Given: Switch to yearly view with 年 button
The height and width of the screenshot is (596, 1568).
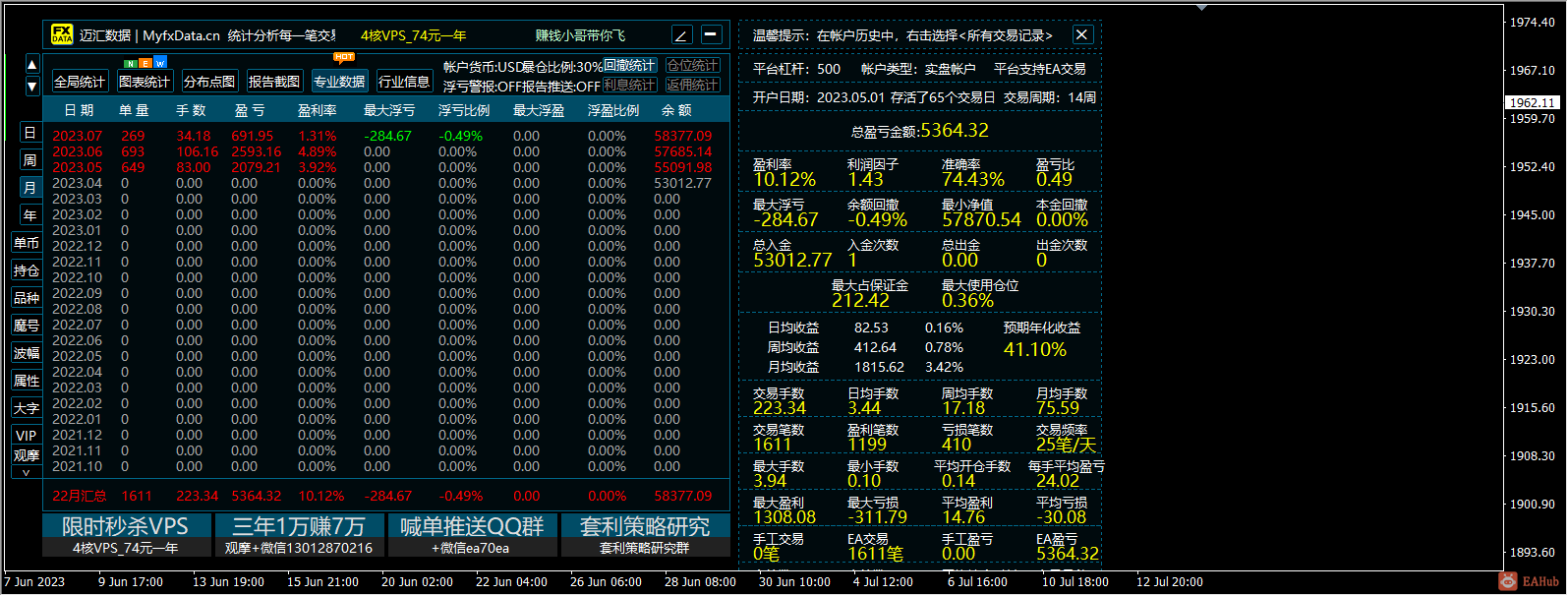Looking at the screenshot, I should tap(29, 215).
